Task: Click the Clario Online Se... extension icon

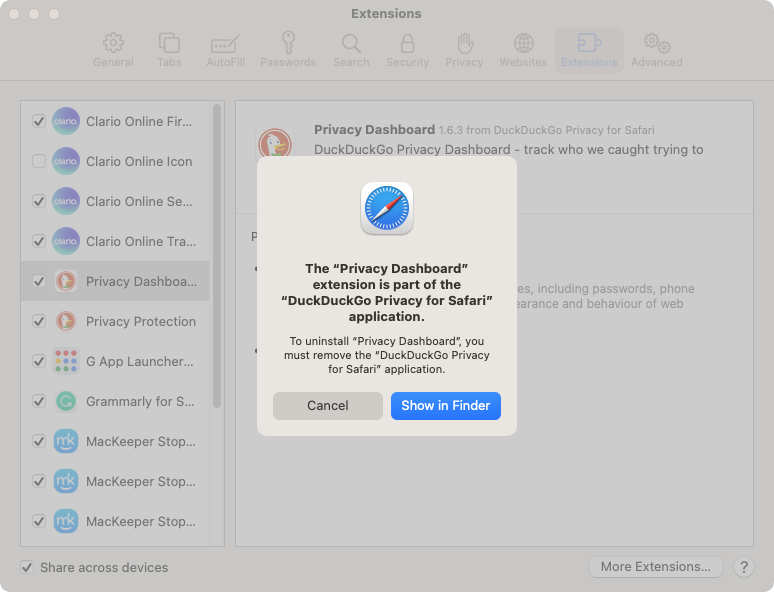Action: [x=66, y=201]
